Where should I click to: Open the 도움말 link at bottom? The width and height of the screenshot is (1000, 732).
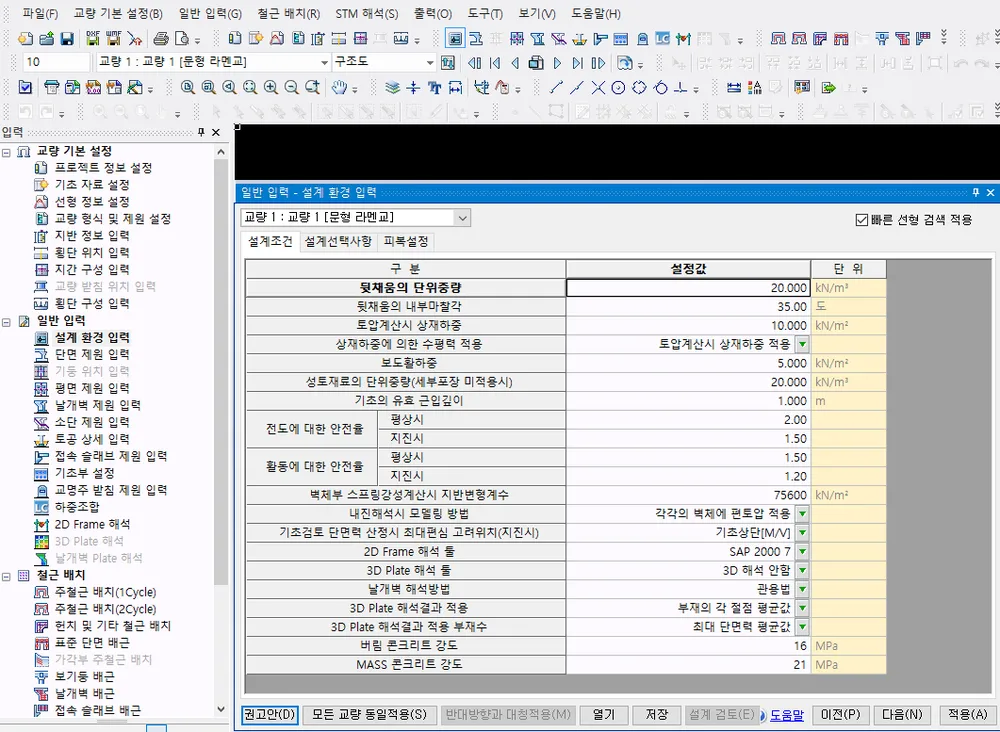pyautogui.click(x=787, y=715)
